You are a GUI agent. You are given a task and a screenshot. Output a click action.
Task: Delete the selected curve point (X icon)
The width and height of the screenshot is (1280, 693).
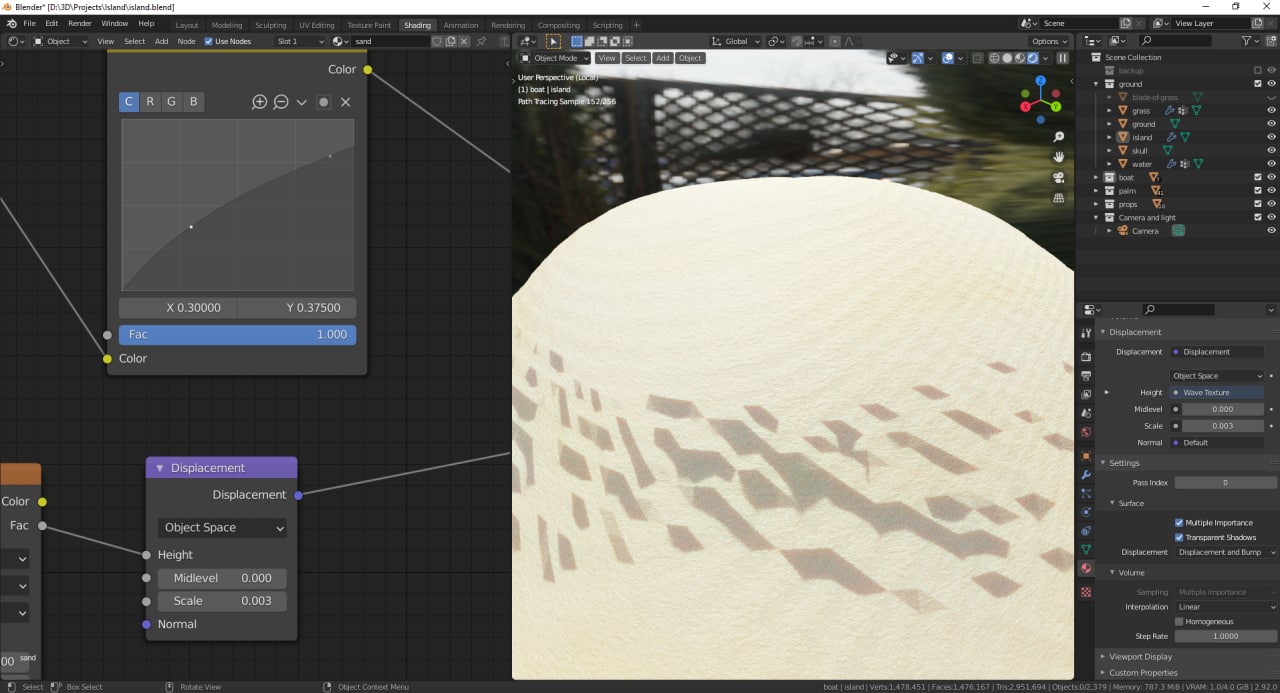click(345, 102)
